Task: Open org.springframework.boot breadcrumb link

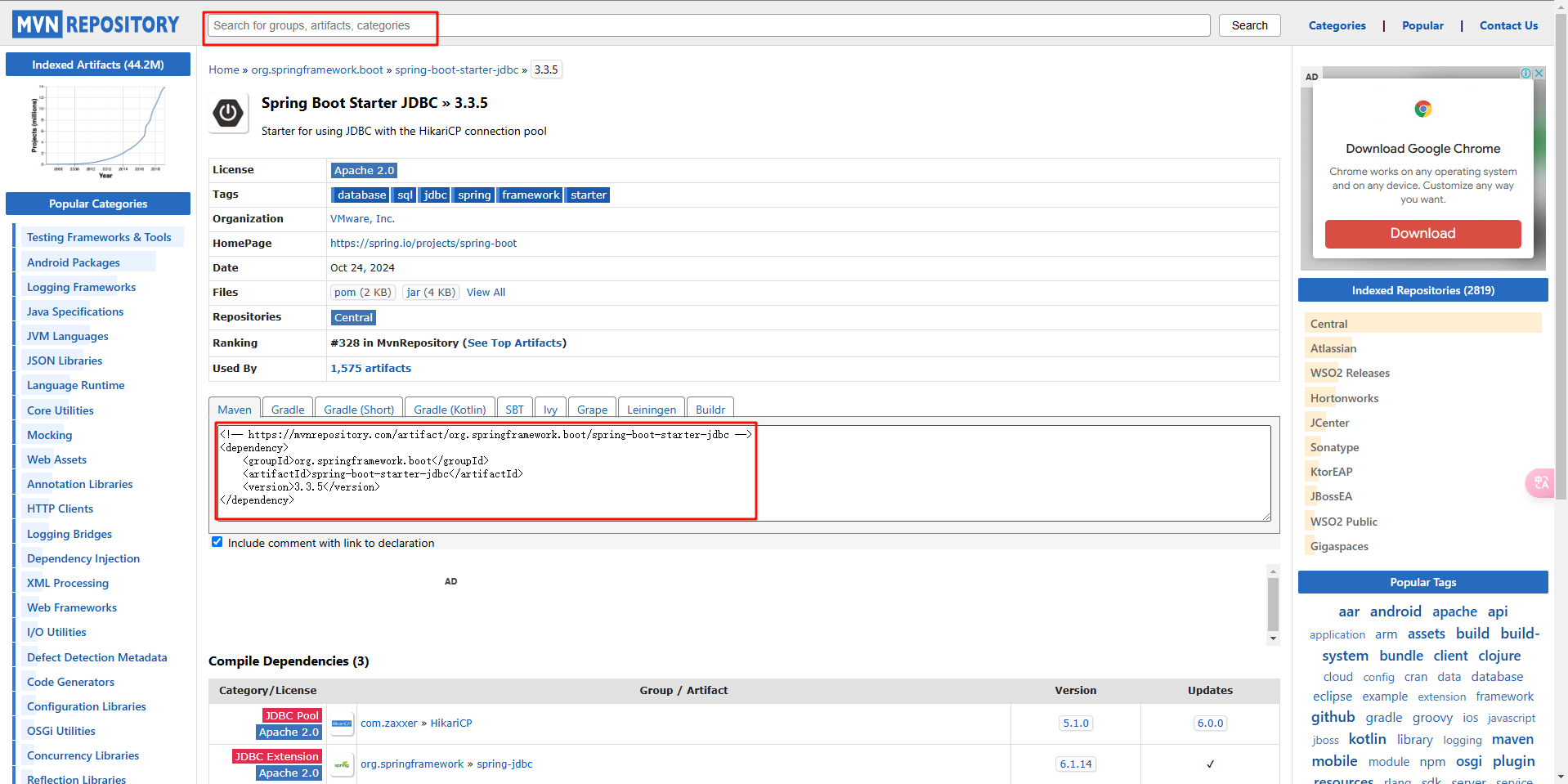Action: (317, 69)
